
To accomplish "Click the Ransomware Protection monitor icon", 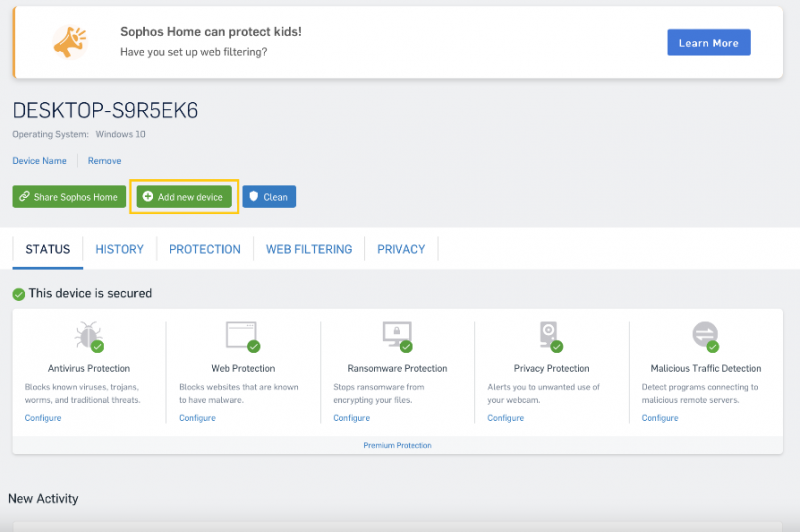I will [x=397, y=336].
